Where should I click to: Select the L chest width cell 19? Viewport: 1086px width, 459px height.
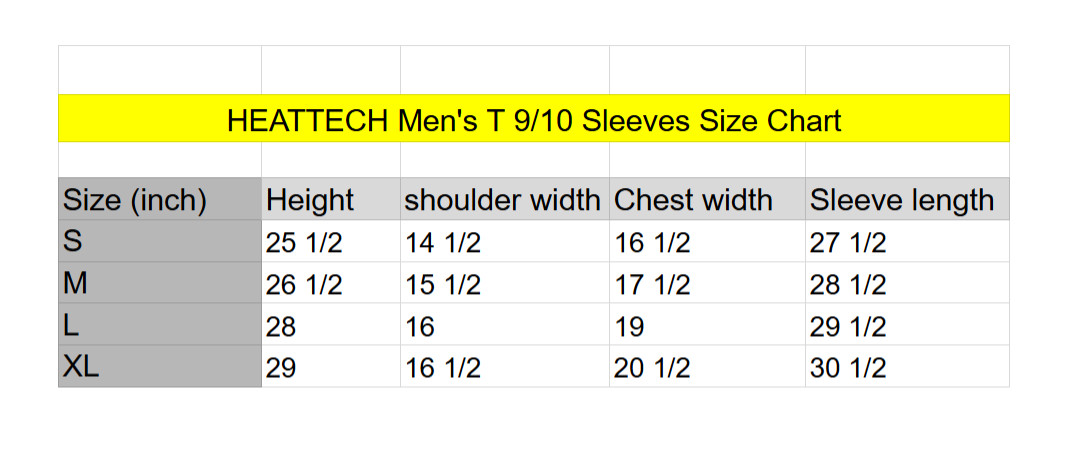[707, 326]
